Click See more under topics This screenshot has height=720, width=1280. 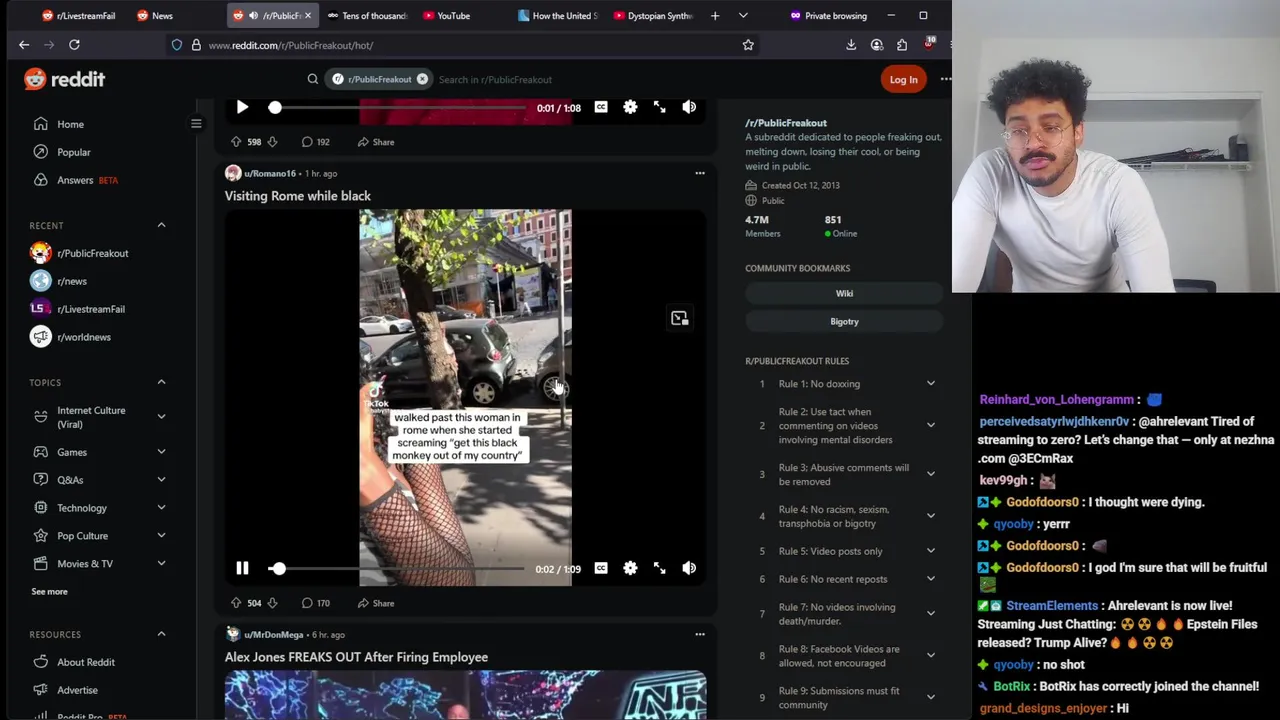point(49,592)
